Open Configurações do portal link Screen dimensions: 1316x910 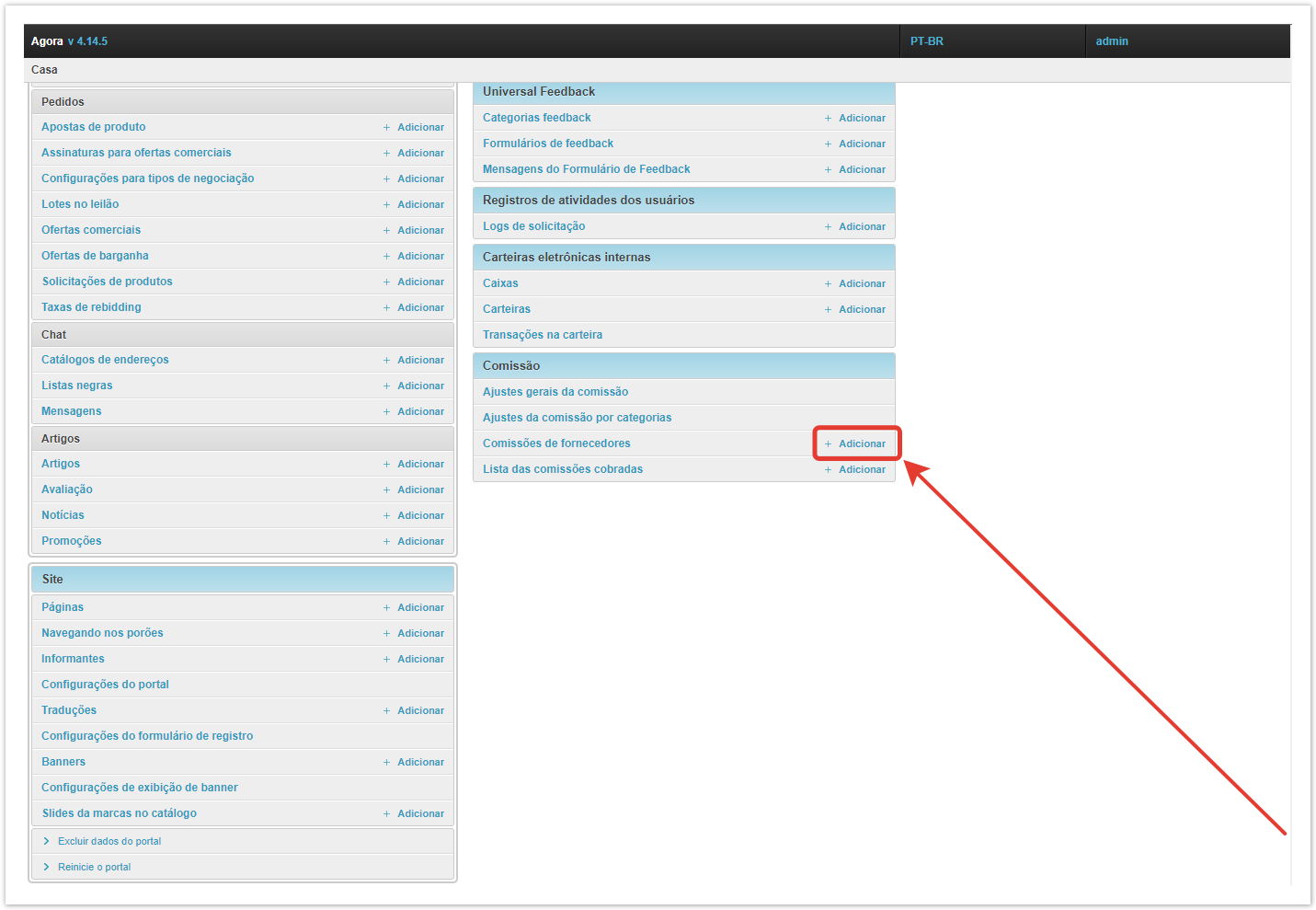tap(105, 685)
